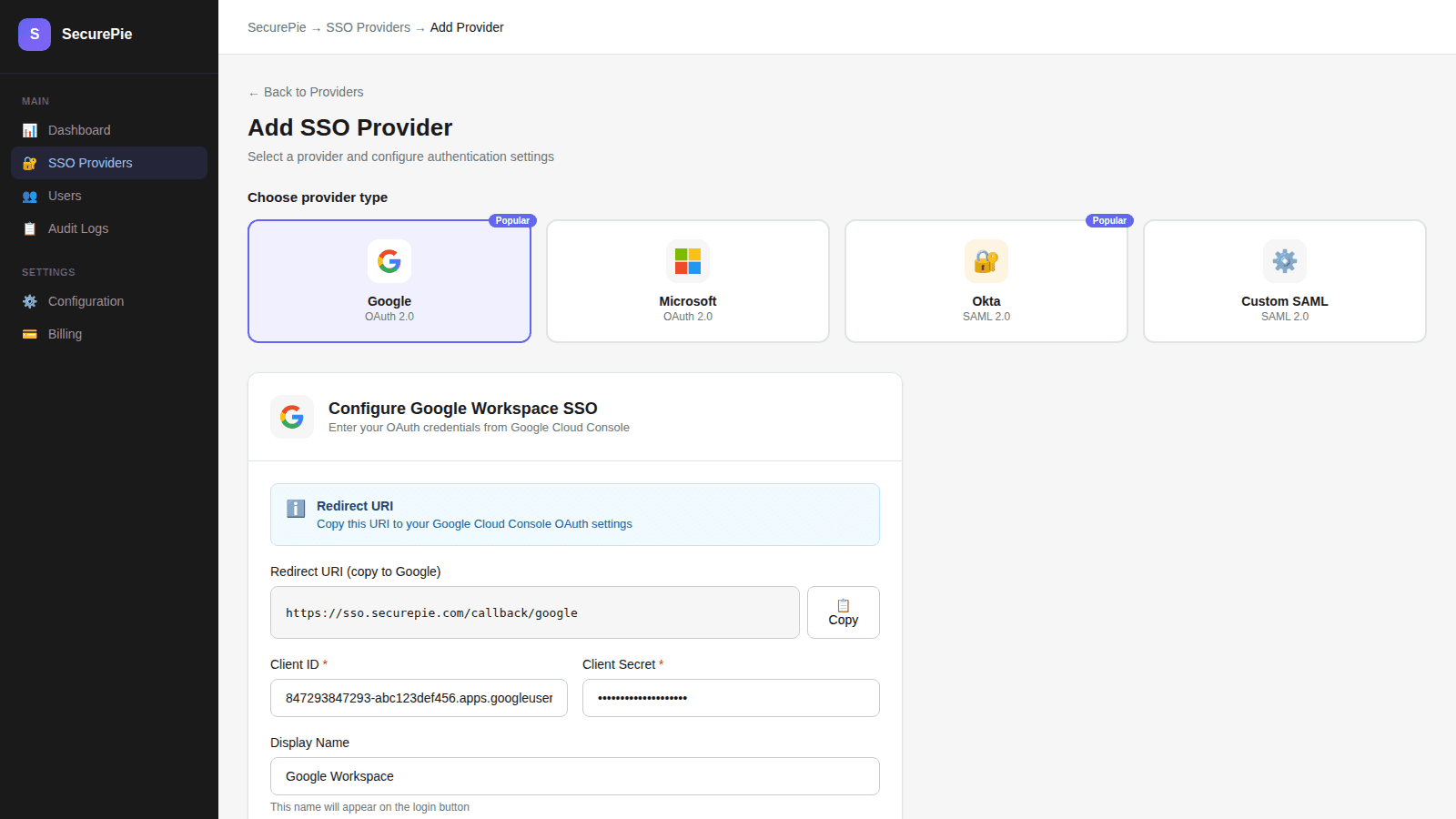The image size is (1456, 819).
Task: Open Users section via sidebar icon
Action: tap(29, 196)
